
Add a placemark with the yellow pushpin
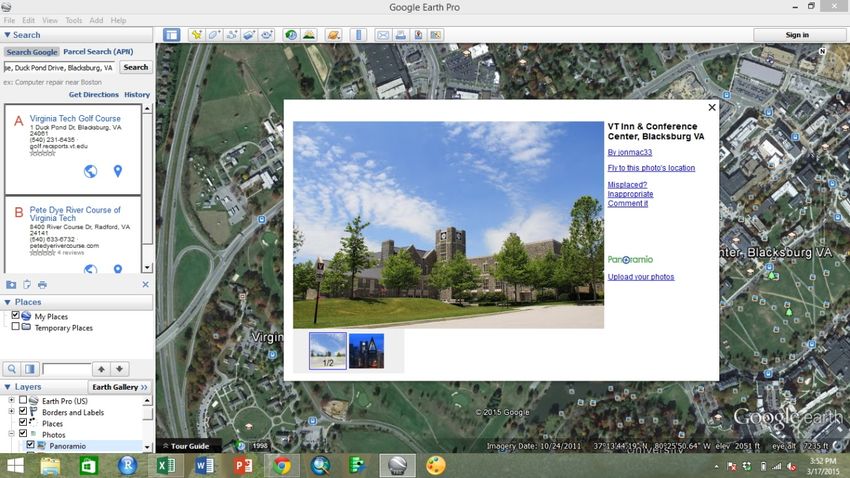[196, 35]
